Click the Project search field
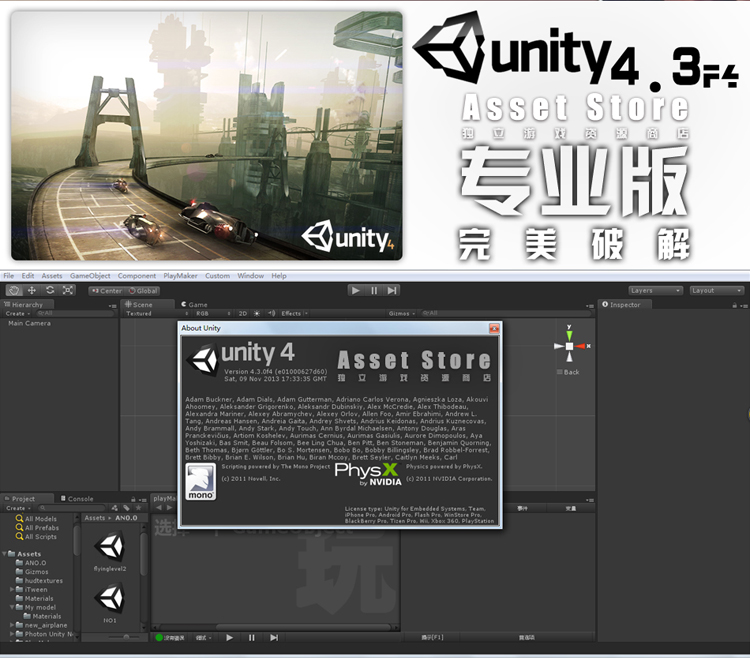Image resolution: width=750 pixels, height=658 pixels. (72, 508)
